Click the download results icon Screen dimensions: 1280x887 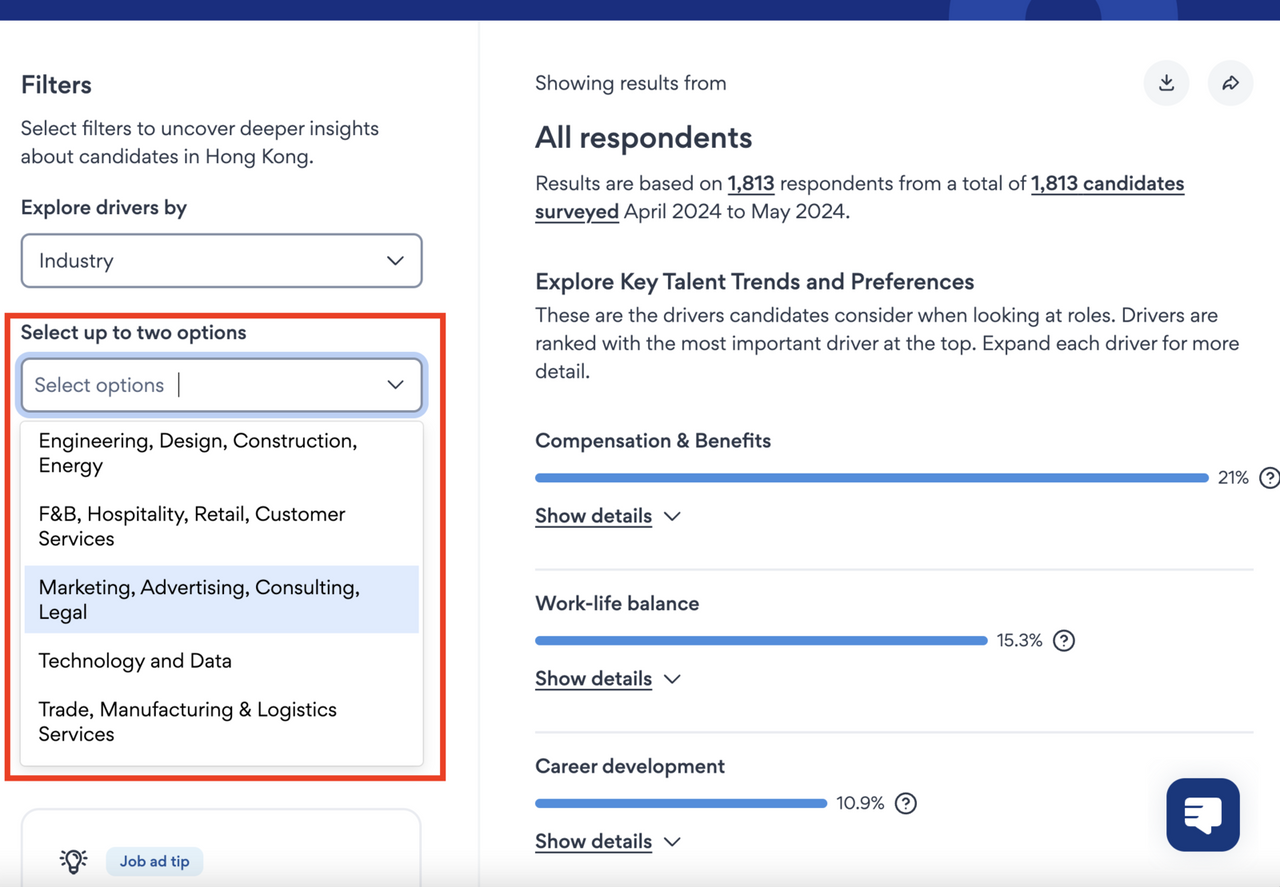click(x=1166, y=83)
